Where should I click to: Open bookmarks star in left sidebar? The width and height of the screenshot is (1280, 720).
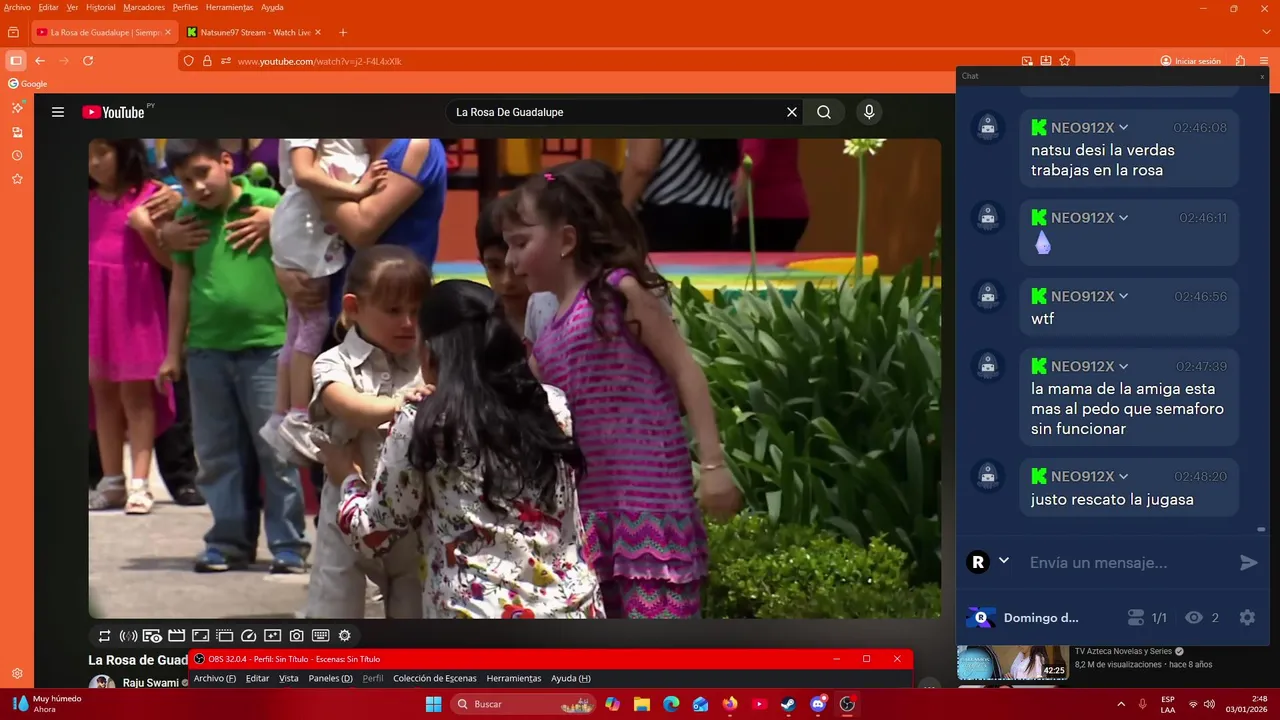[x=17, y=179]
